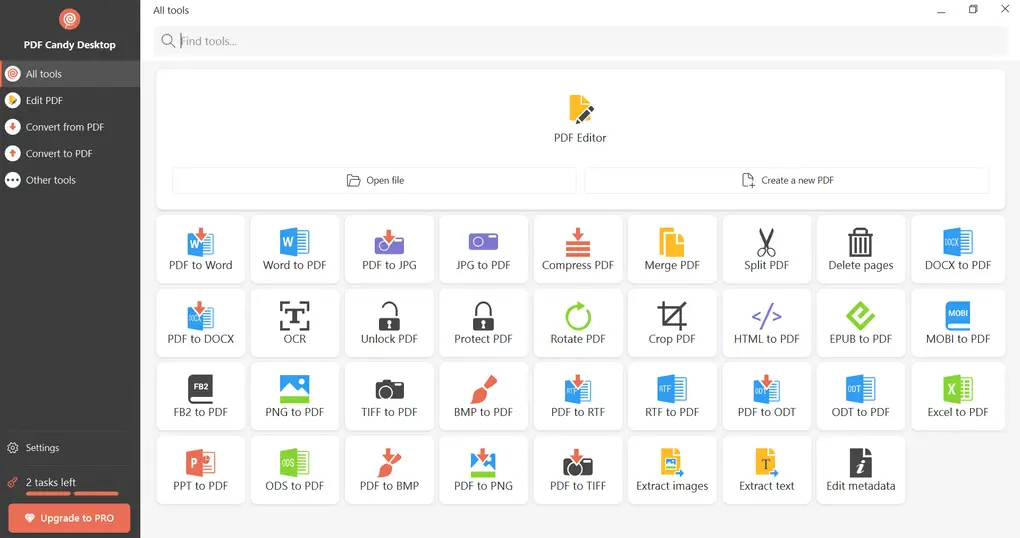Open PDF to ODT converter
This screenshot has height=538, width=1020.
pos(766,396)
